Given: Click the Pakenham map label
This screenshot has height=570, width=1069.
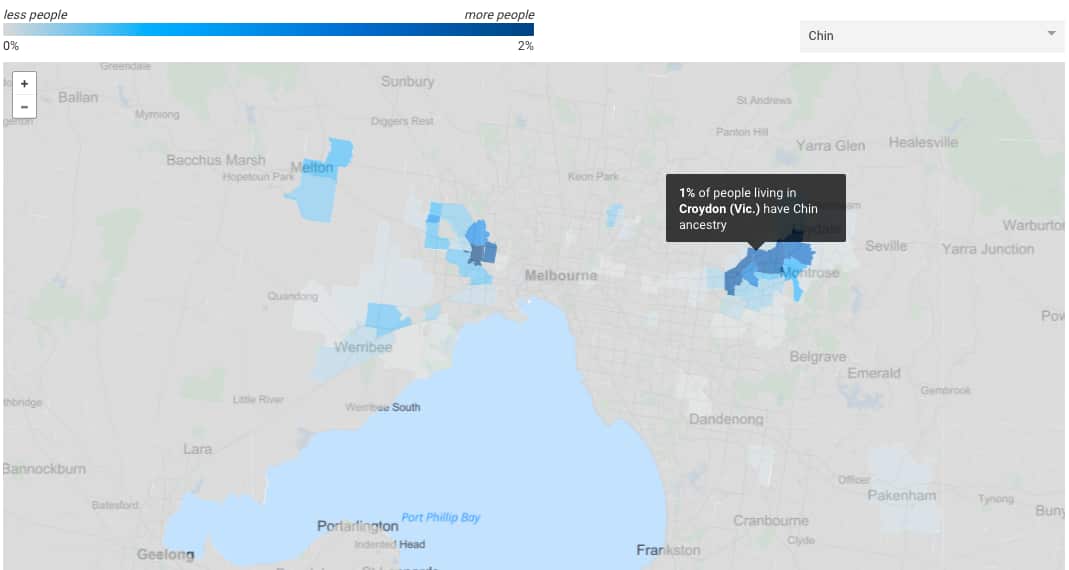Looking at the screenshot, I should tap(901, 496).
